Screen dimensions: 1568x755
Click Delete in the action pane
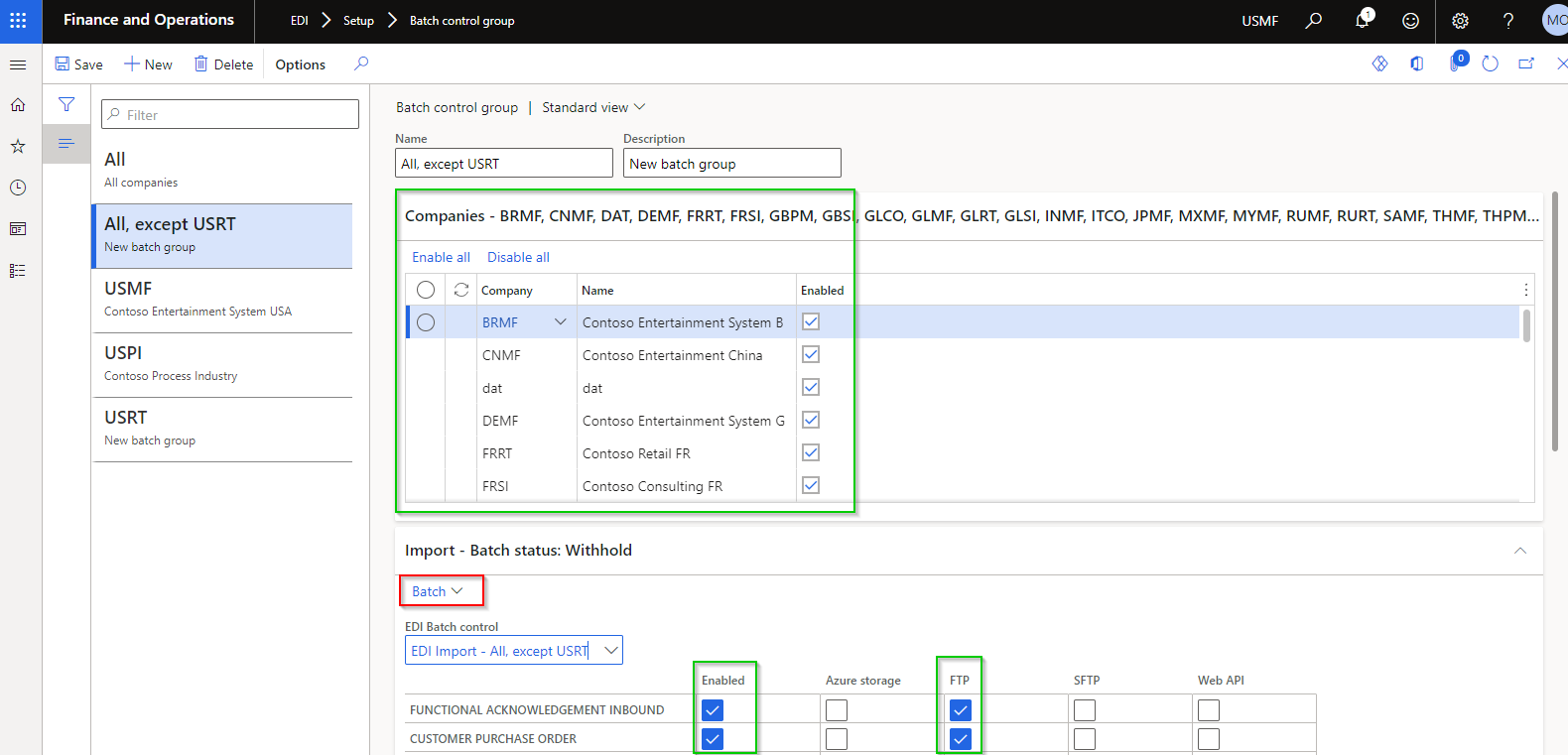[x=223, y=64]
